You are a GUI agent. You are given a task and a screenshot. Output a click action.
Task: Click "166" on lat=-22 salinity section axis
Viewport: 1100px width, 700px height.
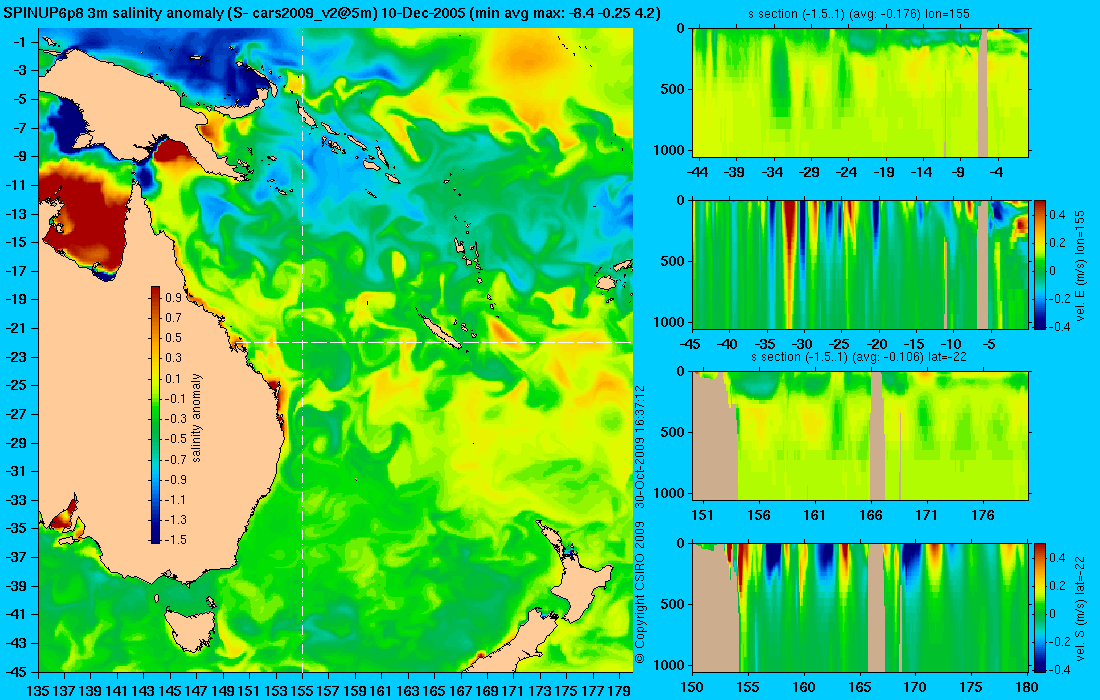[871, 516]
